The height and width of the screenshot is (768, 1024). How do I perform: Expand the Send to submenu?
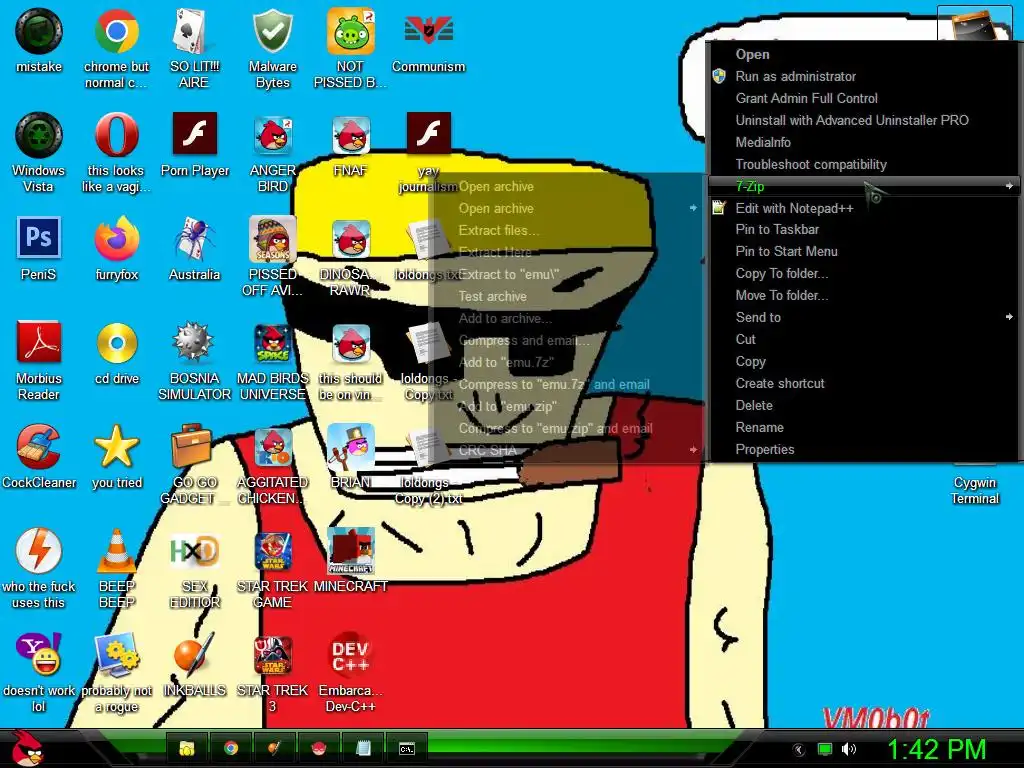[x=863, y=317]
